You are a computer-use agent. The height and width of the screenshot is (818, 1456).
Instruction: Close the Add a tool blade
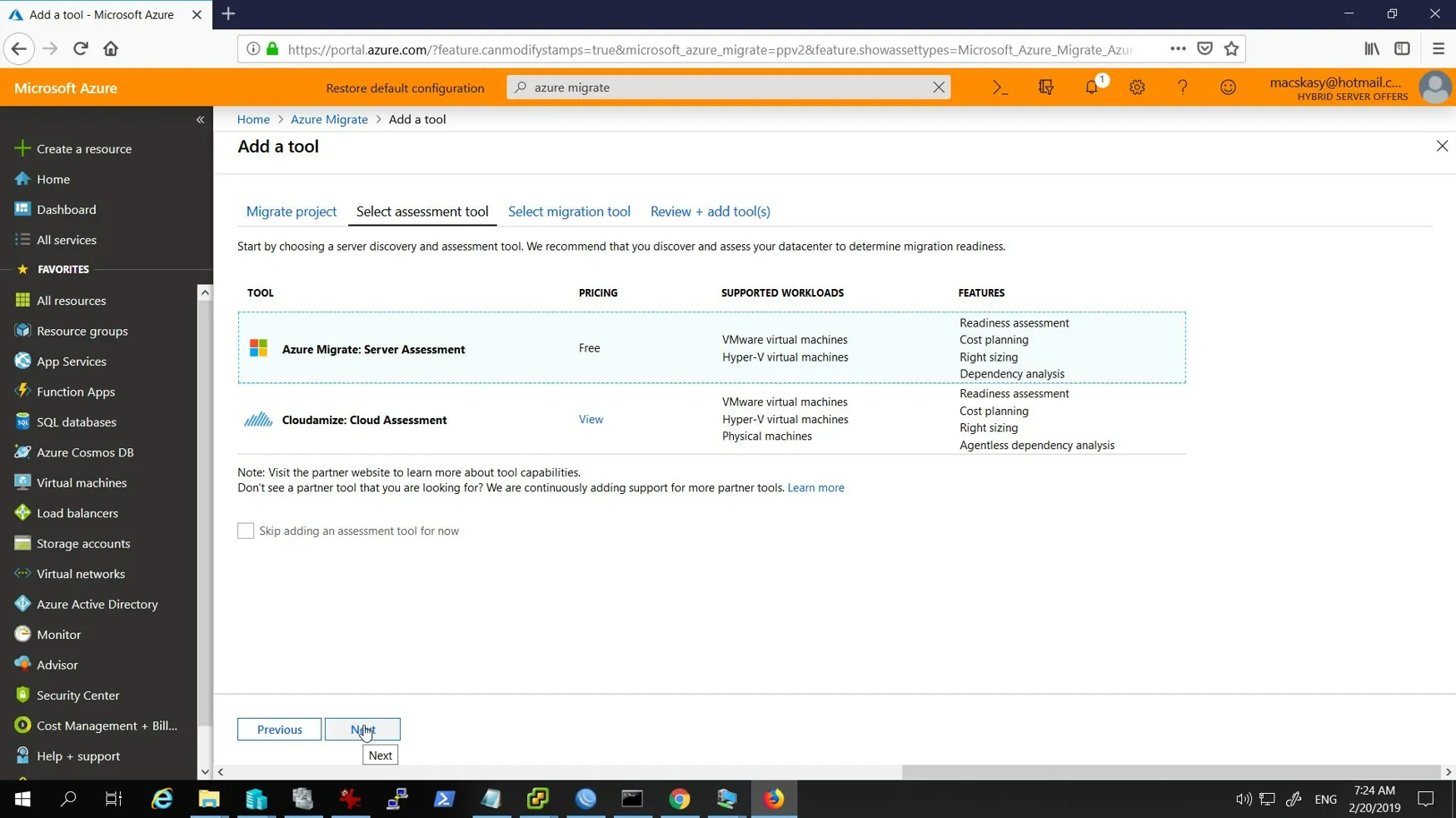[x=1442, y=147]
